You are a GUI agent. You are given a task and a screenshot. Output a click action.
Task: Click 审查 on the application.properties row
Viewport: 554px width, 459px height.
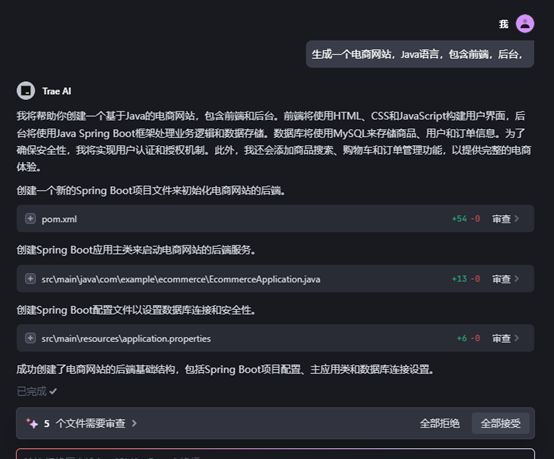[x=501, y=338]
